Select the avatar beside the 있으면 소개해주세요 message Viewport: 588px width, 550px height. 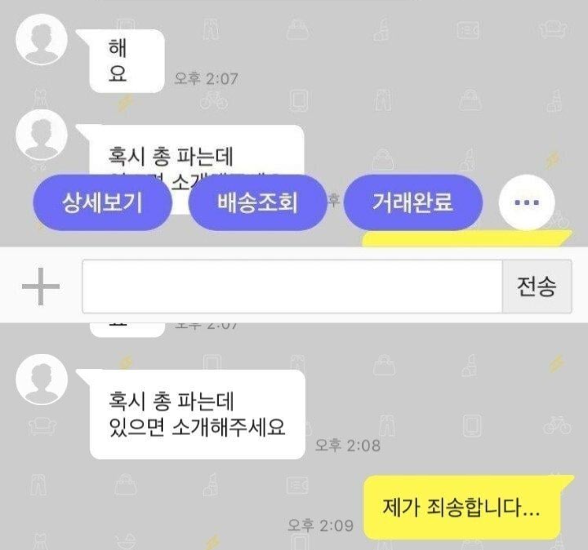click(x=42, y=379)
